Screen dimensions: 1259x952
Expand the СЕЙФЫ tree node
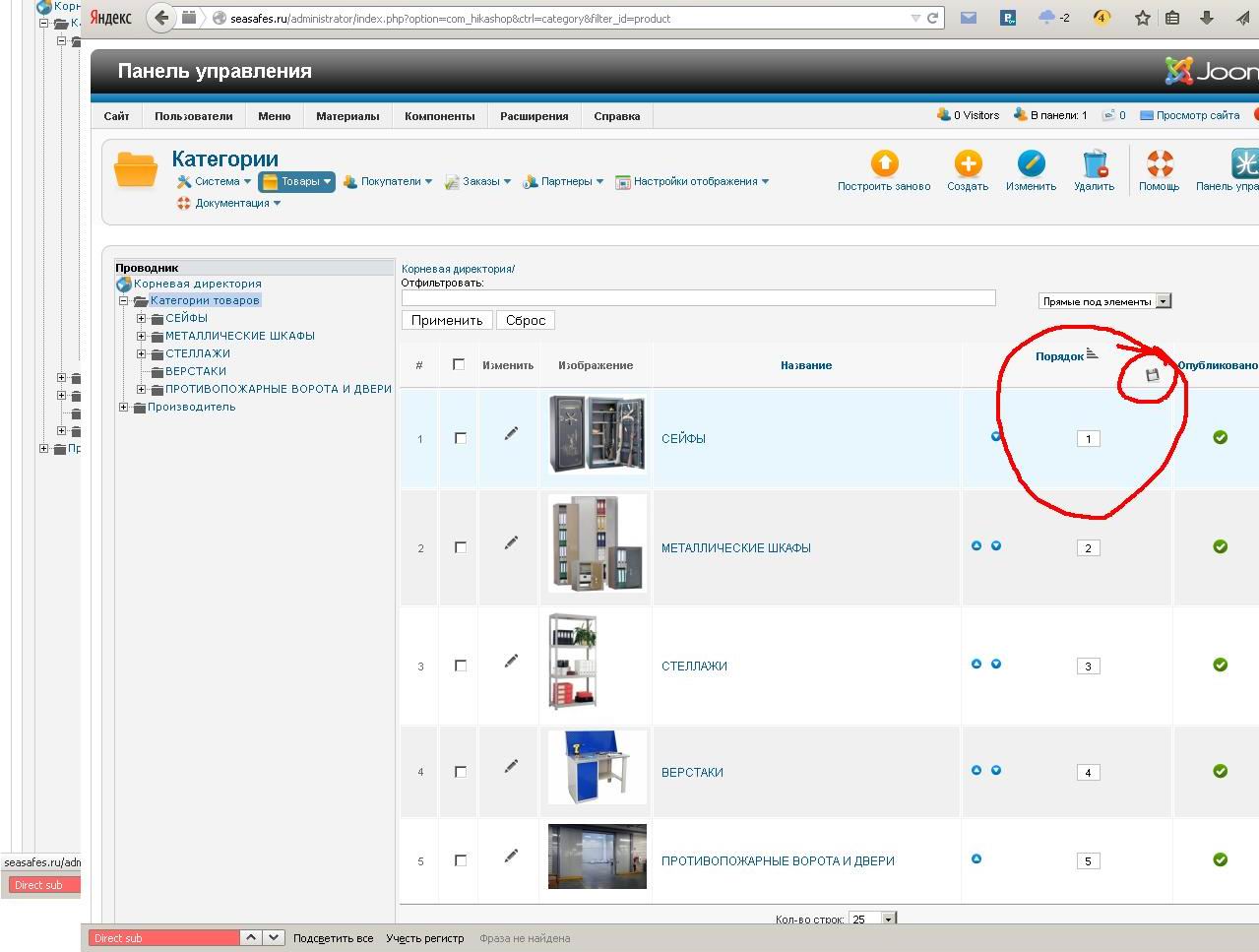(142, 318)
